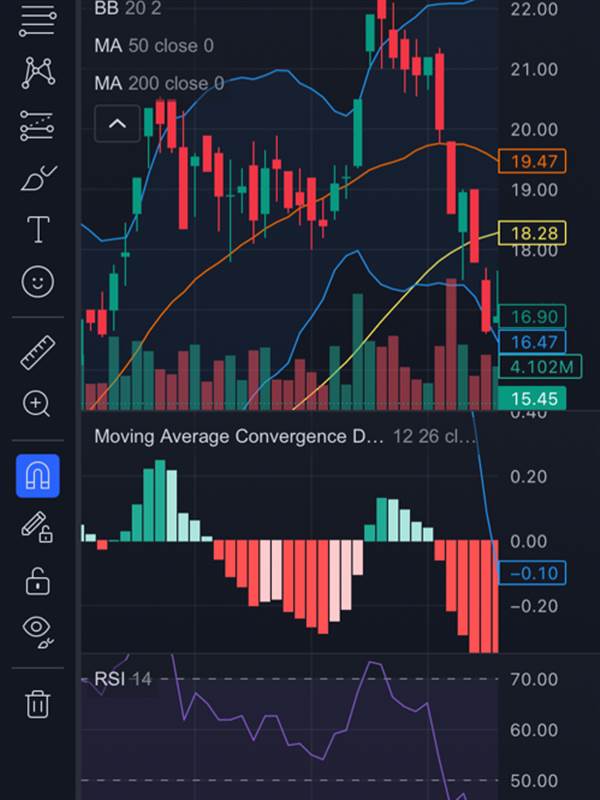Click the -0.10 MACD value label

(x=532, y=572)
